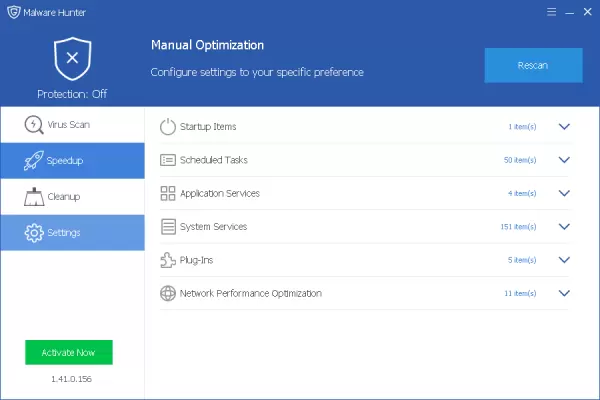
Task: Go to the Settings tab
Action: coord(72,232)
